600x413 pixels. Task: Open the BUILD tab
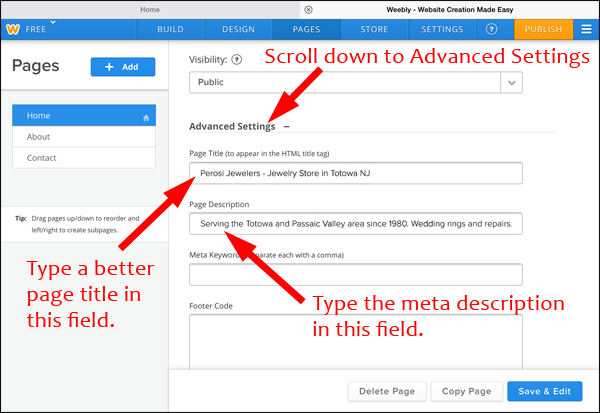[170, 29]
